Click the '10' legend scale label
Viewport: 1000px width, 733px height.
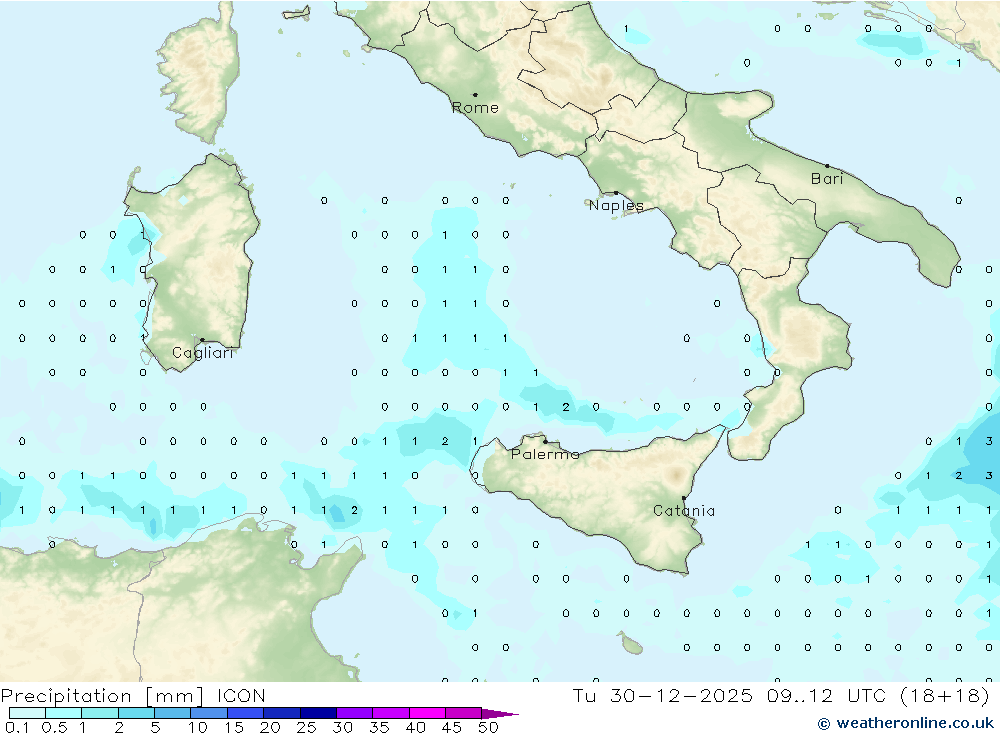198,727
